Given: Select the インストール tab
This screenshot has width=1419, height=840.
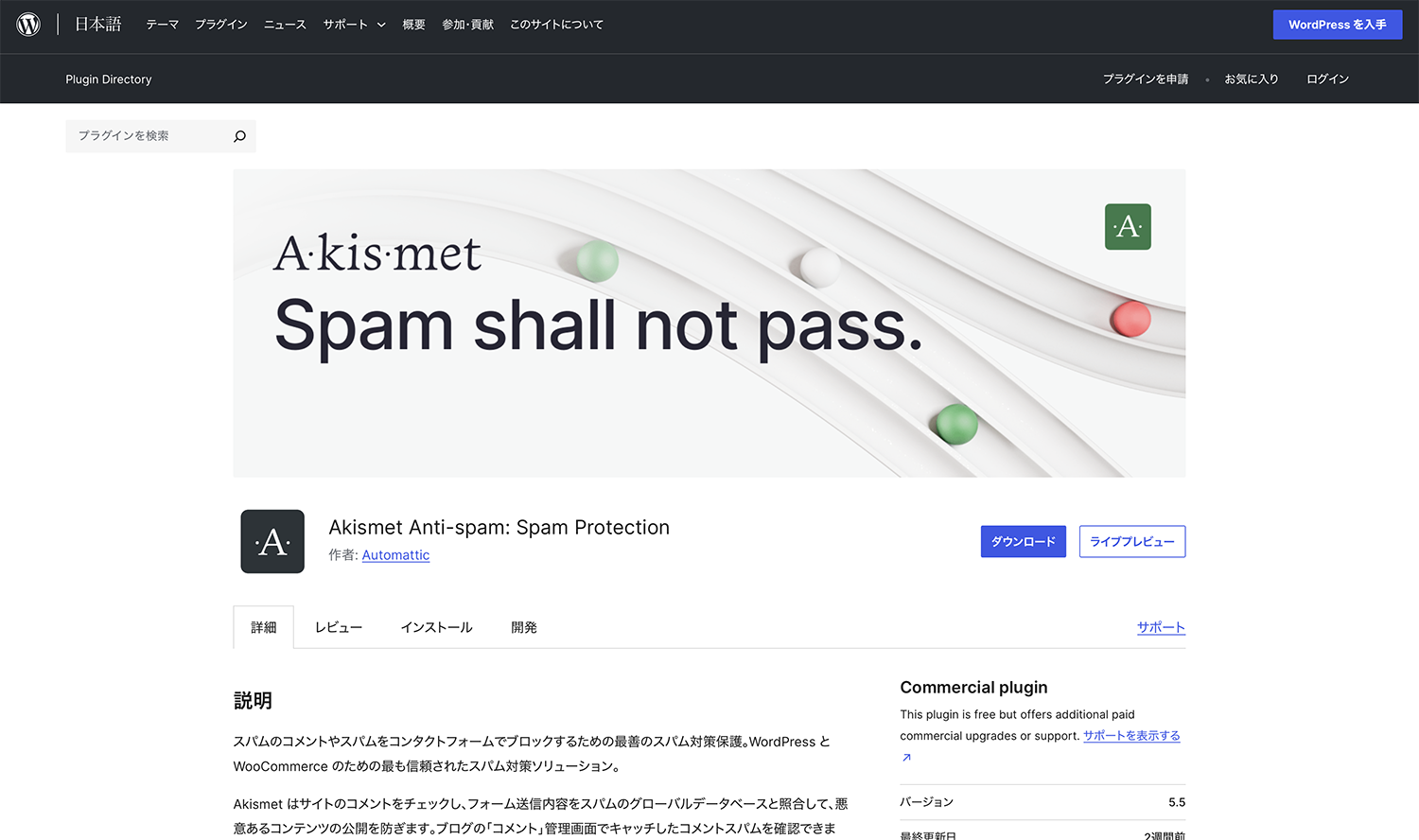Looking at the screenshot, I should [436, 628].
